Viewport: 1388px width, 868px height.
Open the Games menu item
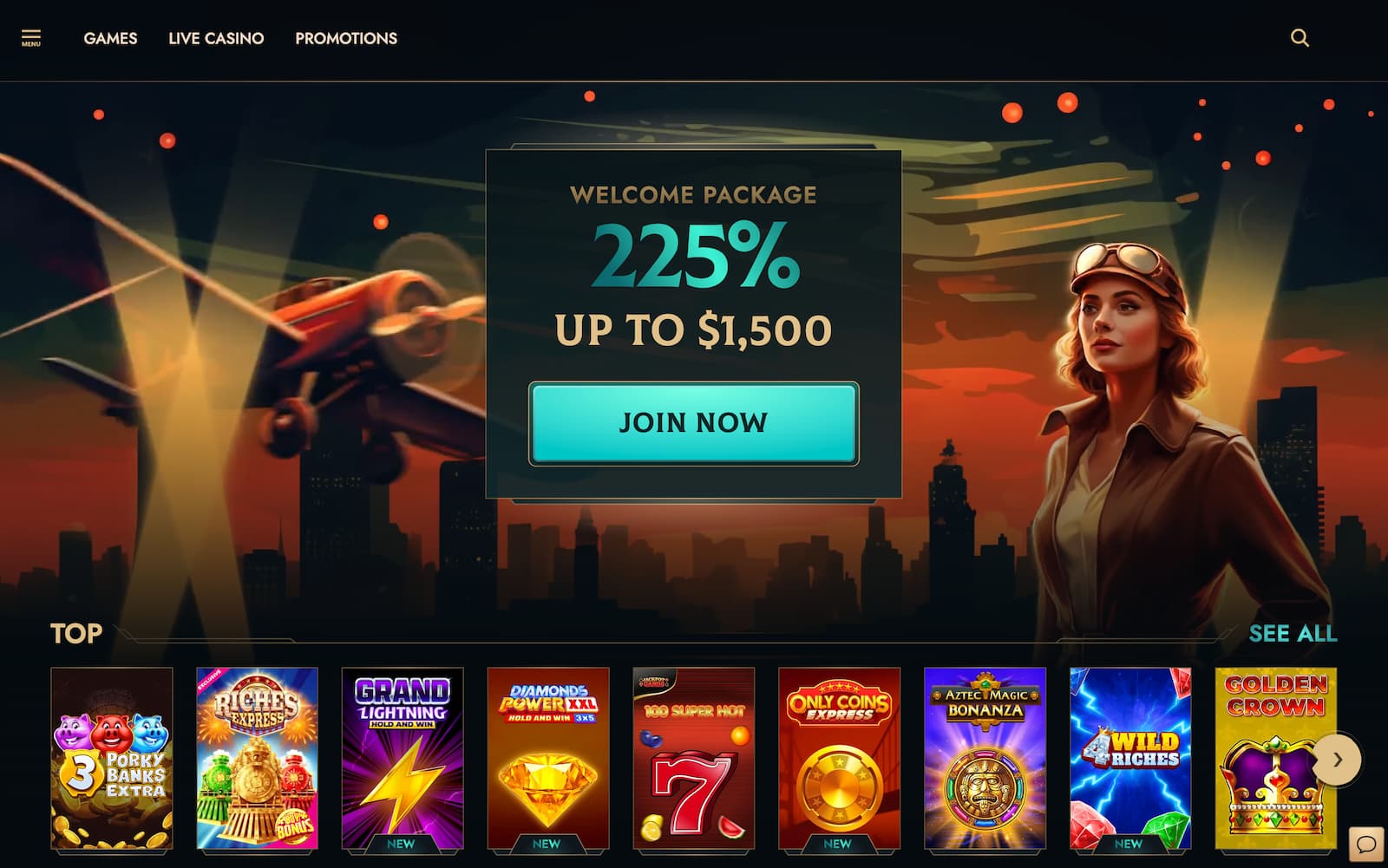click(x=110, y=38)
